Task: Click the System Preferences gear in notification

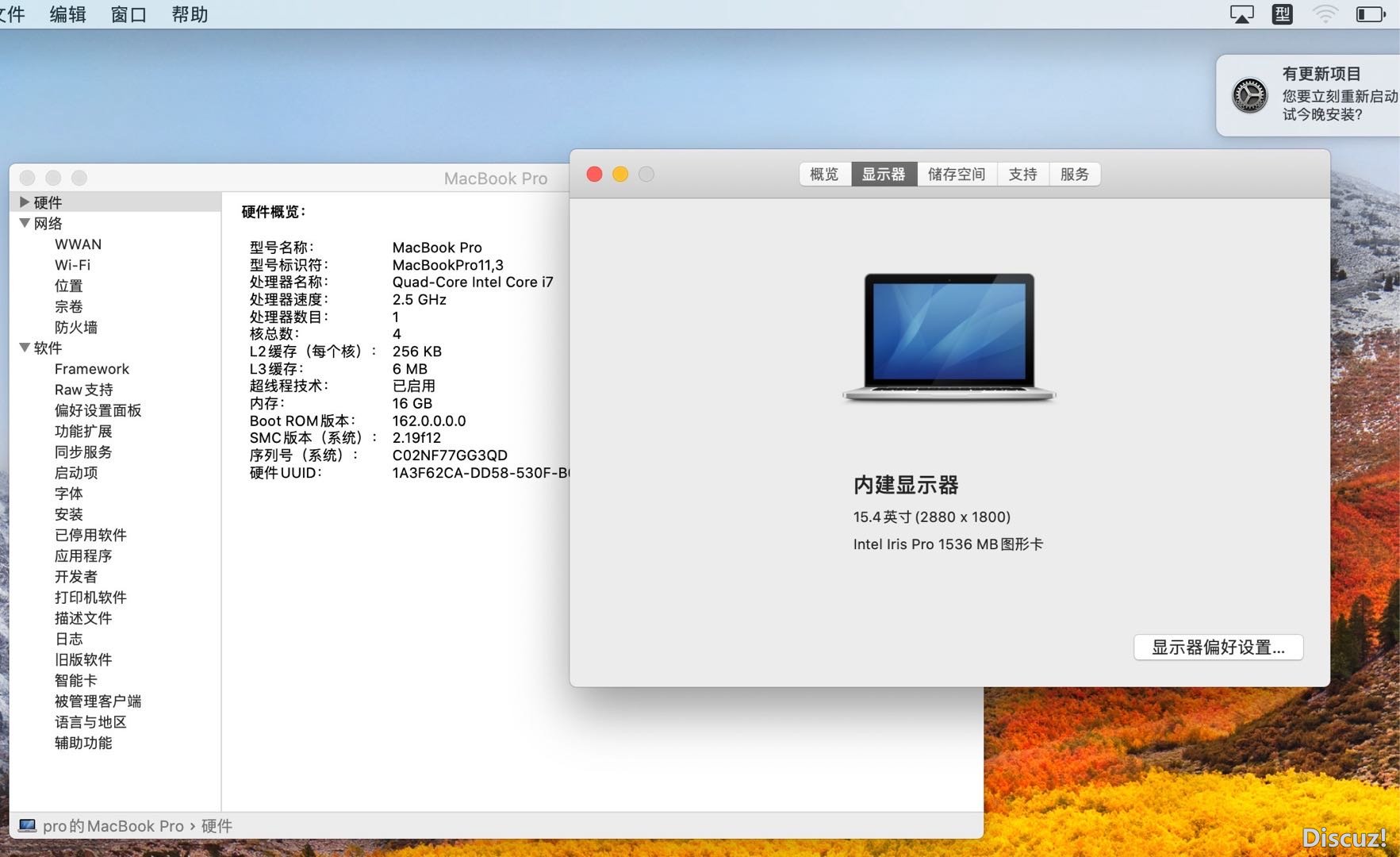Action: [1249, 95]
